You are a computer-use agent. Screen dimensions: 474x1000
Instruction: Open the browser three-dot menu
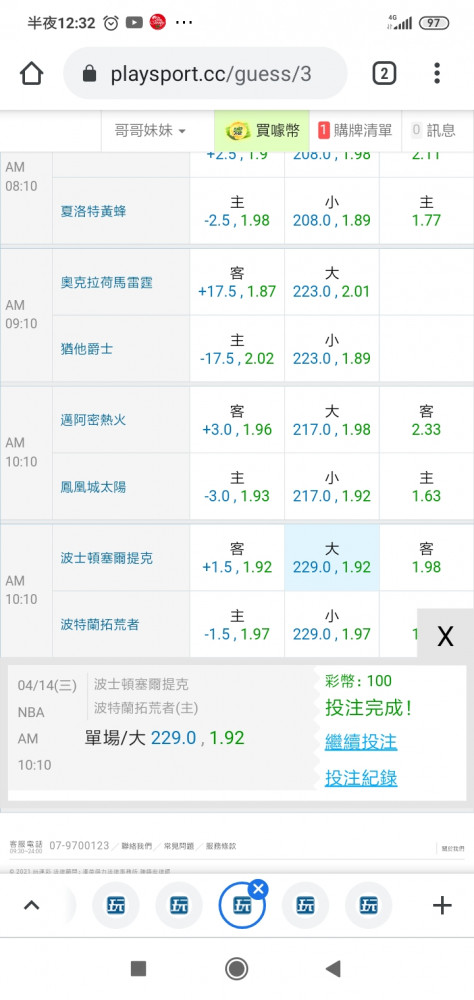pyautogui.click(x=437, y=74)
